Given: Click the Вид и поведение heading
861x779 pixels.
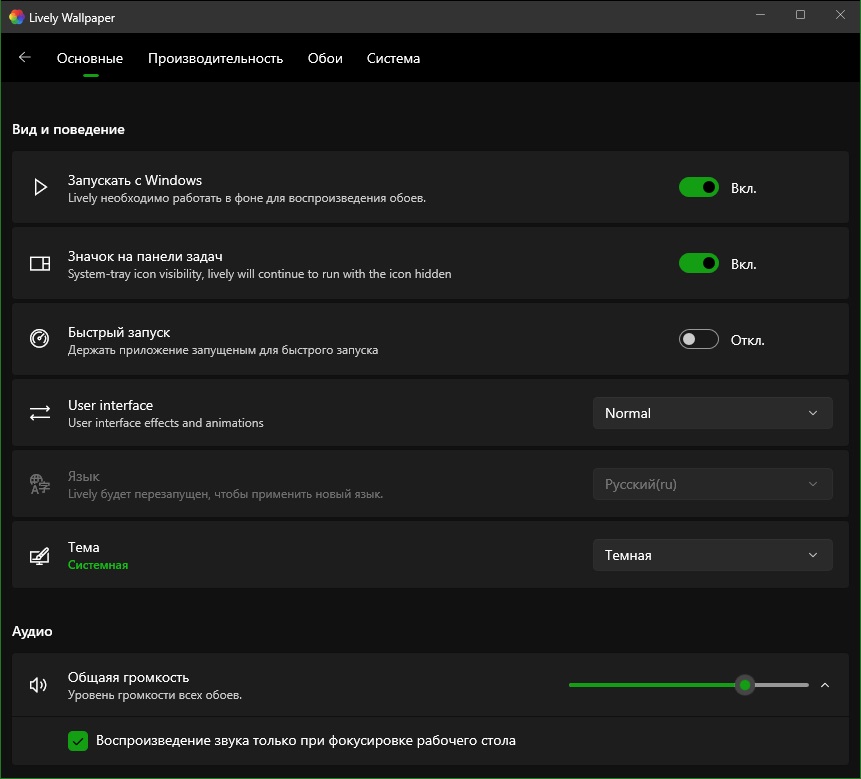Looking at the screenshot, I should [68, 130].
